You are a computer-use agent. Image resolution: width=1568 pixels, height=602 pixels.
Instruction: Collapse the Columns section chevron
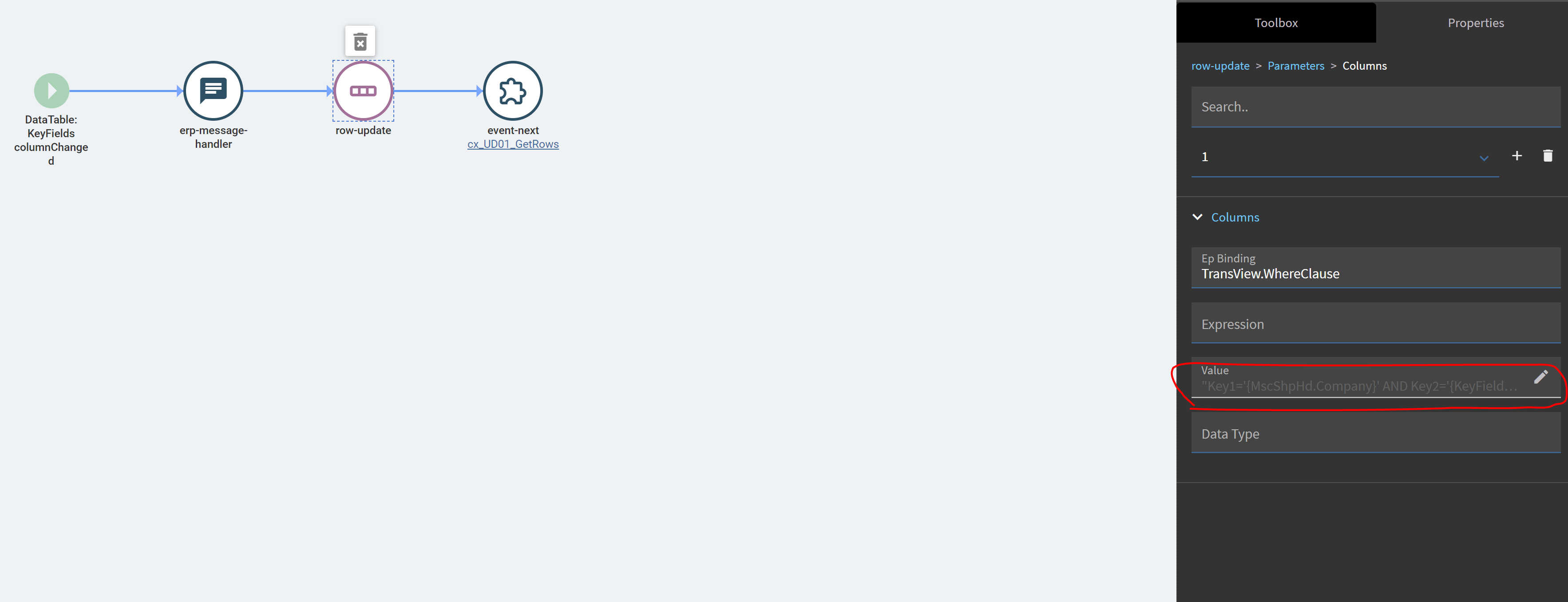(1197, 217)
